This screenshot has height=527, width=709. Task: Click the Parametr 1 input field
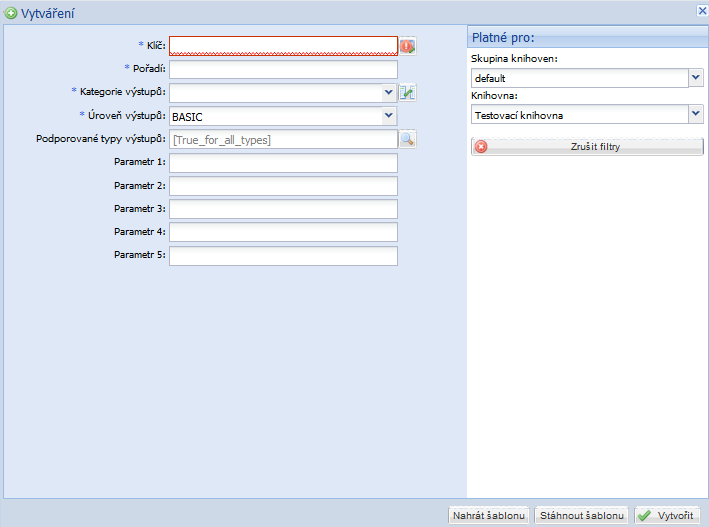(x=283, y=163)
